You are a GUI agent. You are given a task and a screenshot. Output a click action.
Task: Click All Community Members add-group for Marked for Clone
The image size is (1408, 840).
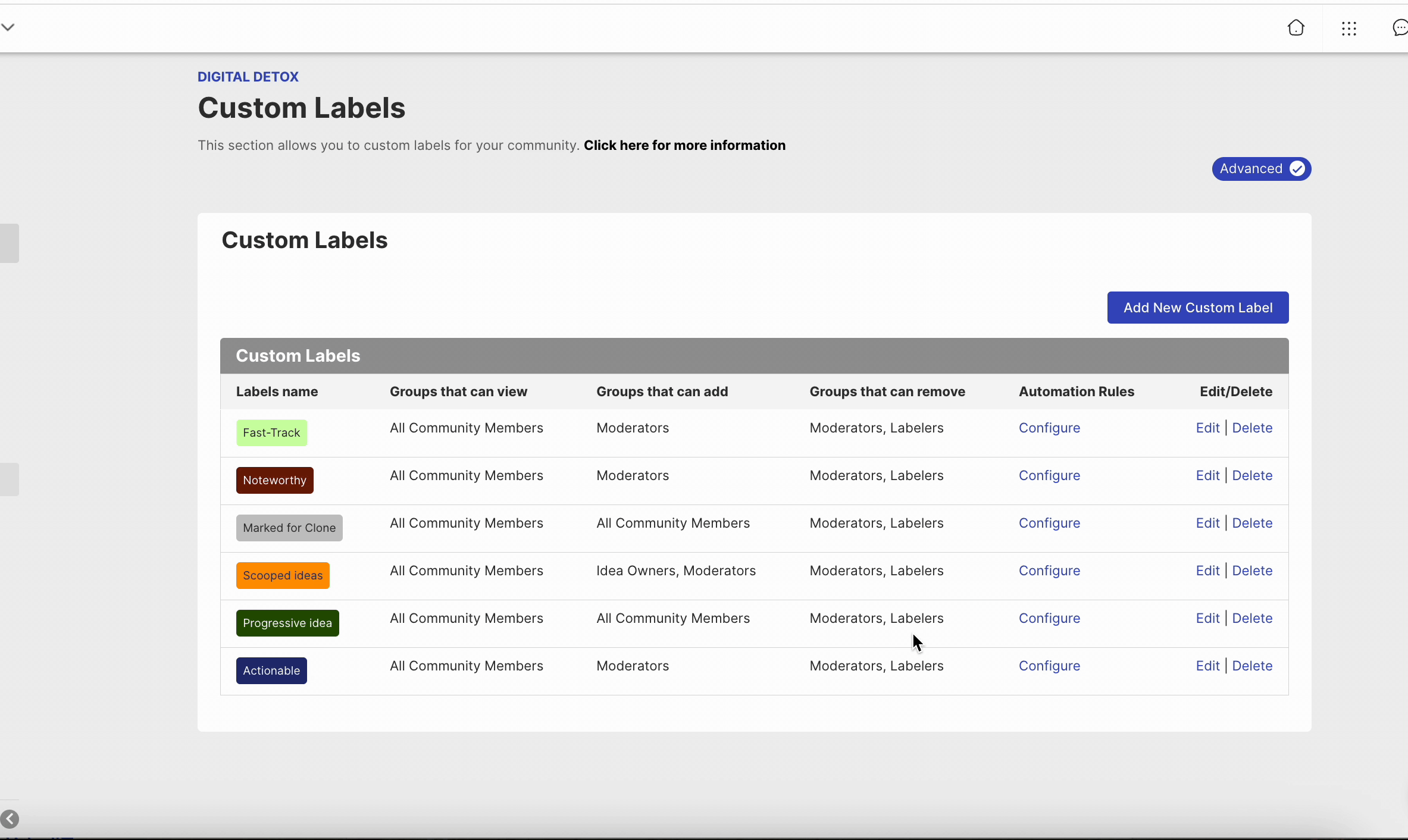[673, 523]
